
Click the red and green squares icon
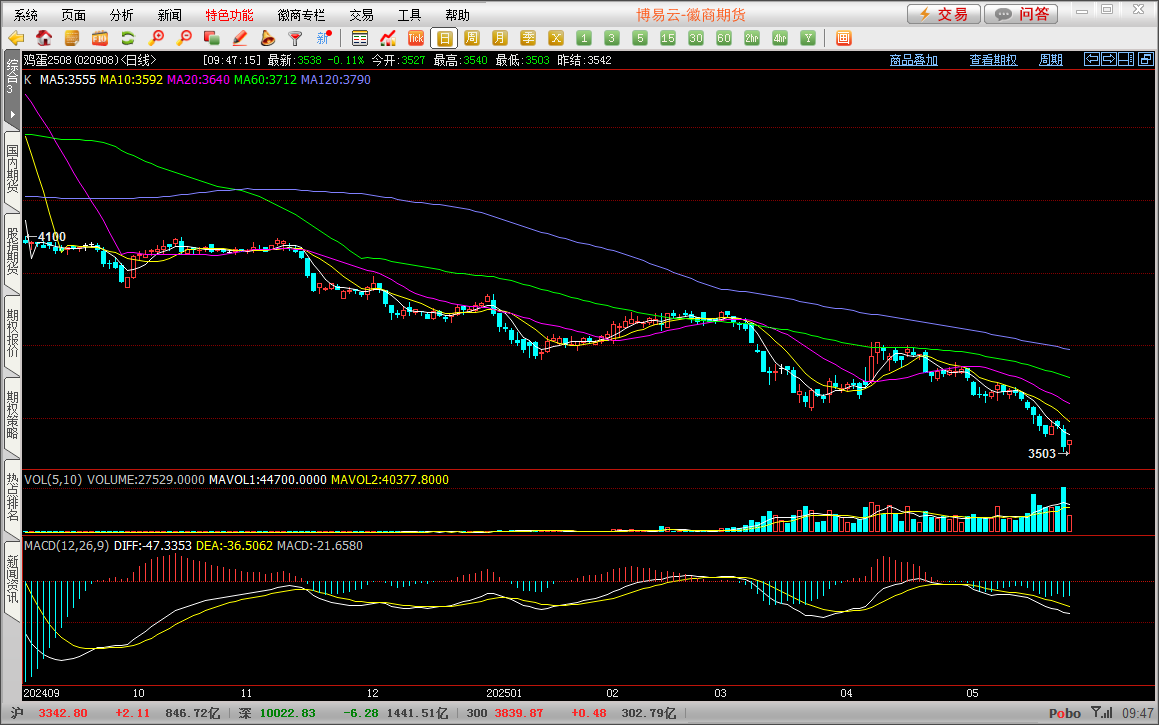point(211,38)
